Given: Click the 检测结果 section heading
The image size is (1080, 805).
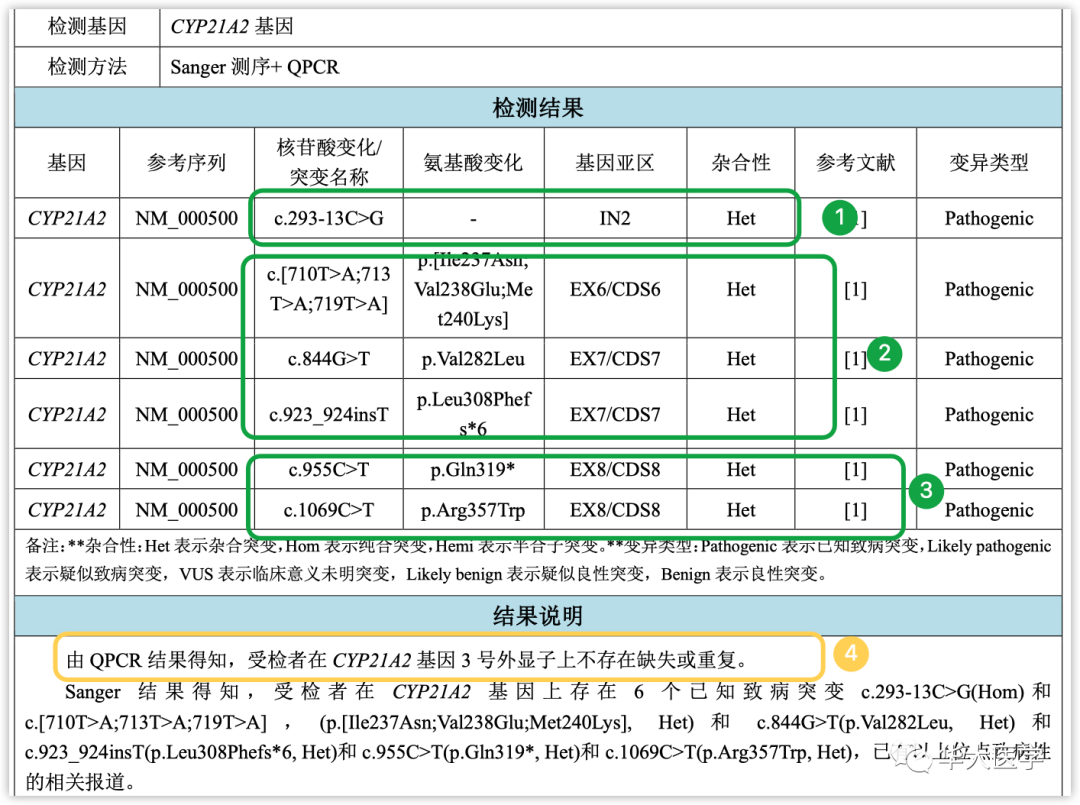Looking at the screenshot, I should click(x=538, y=108).
